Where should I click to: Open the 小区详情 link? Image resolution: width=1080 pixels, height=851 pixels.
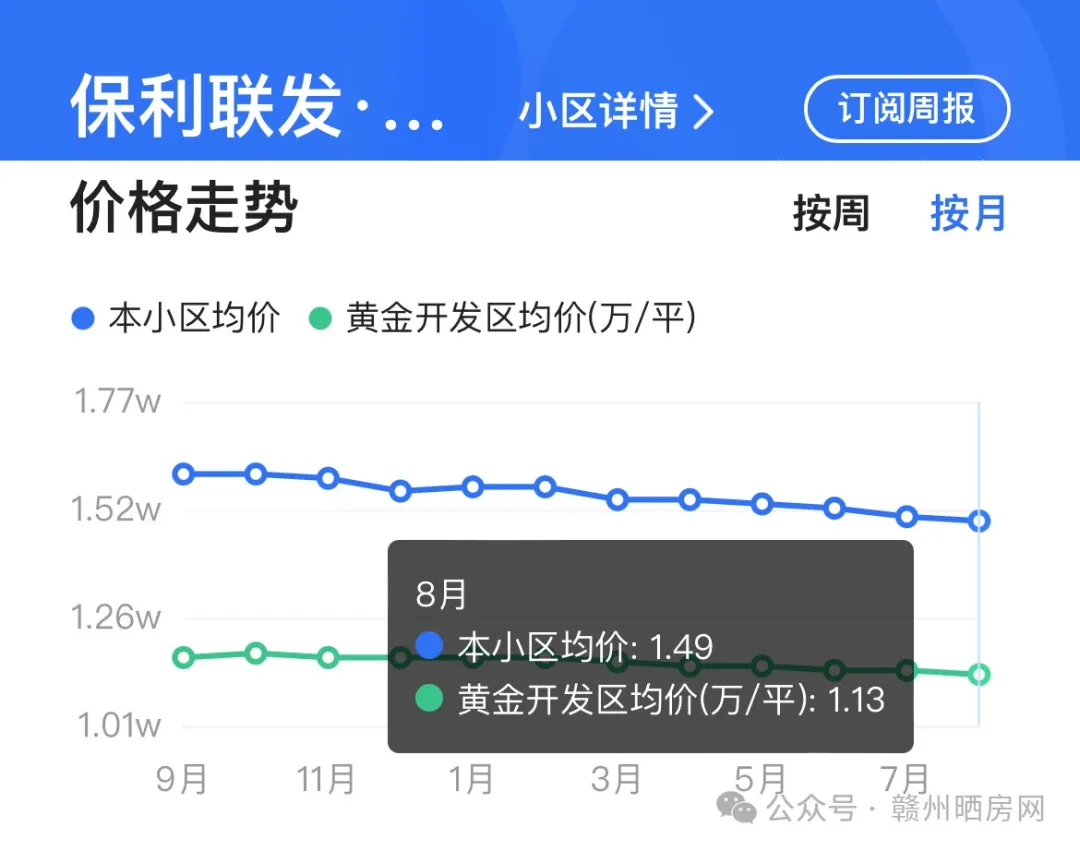(616, 111)
